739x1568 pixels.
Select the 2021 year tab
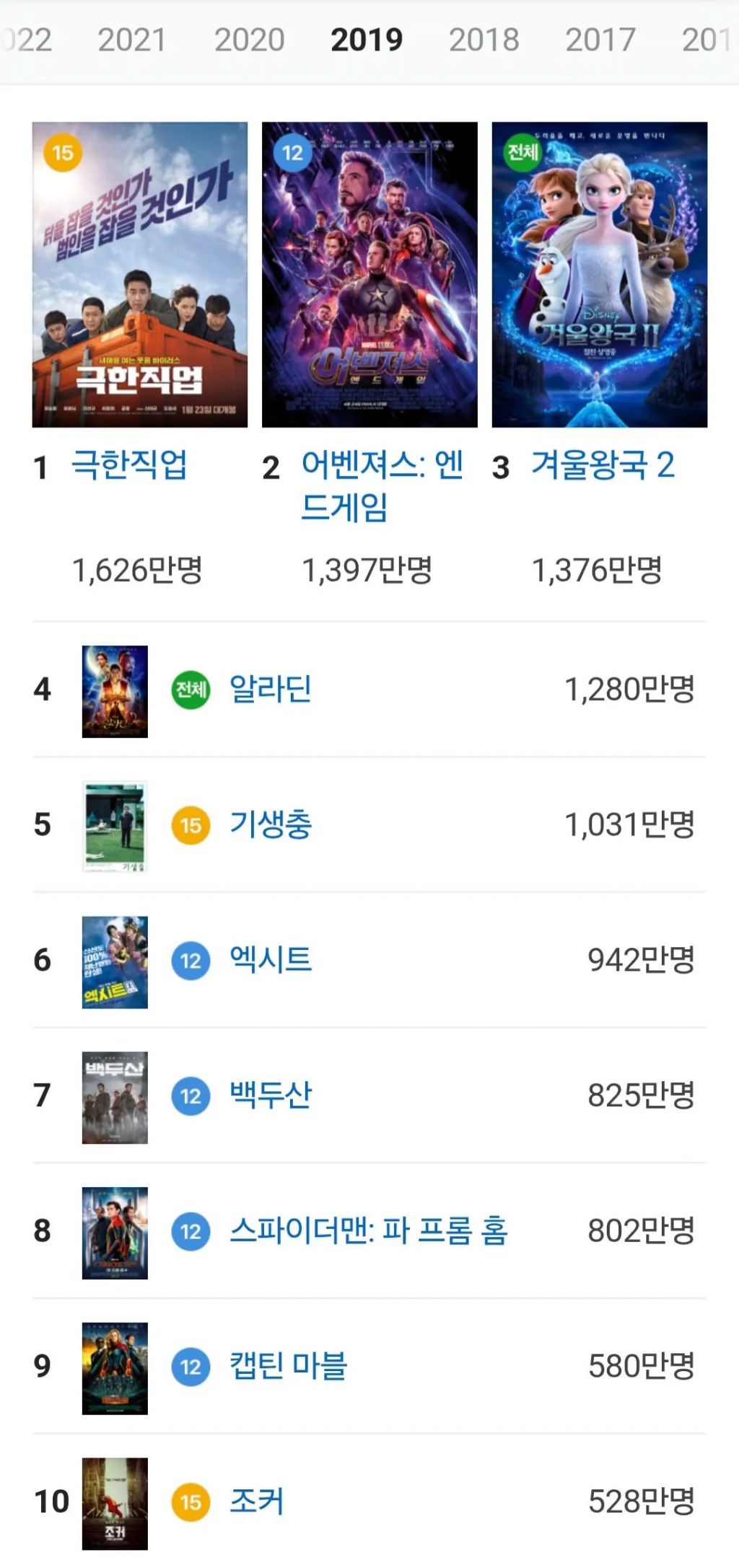pyautogui.click(x=131, y=40)
